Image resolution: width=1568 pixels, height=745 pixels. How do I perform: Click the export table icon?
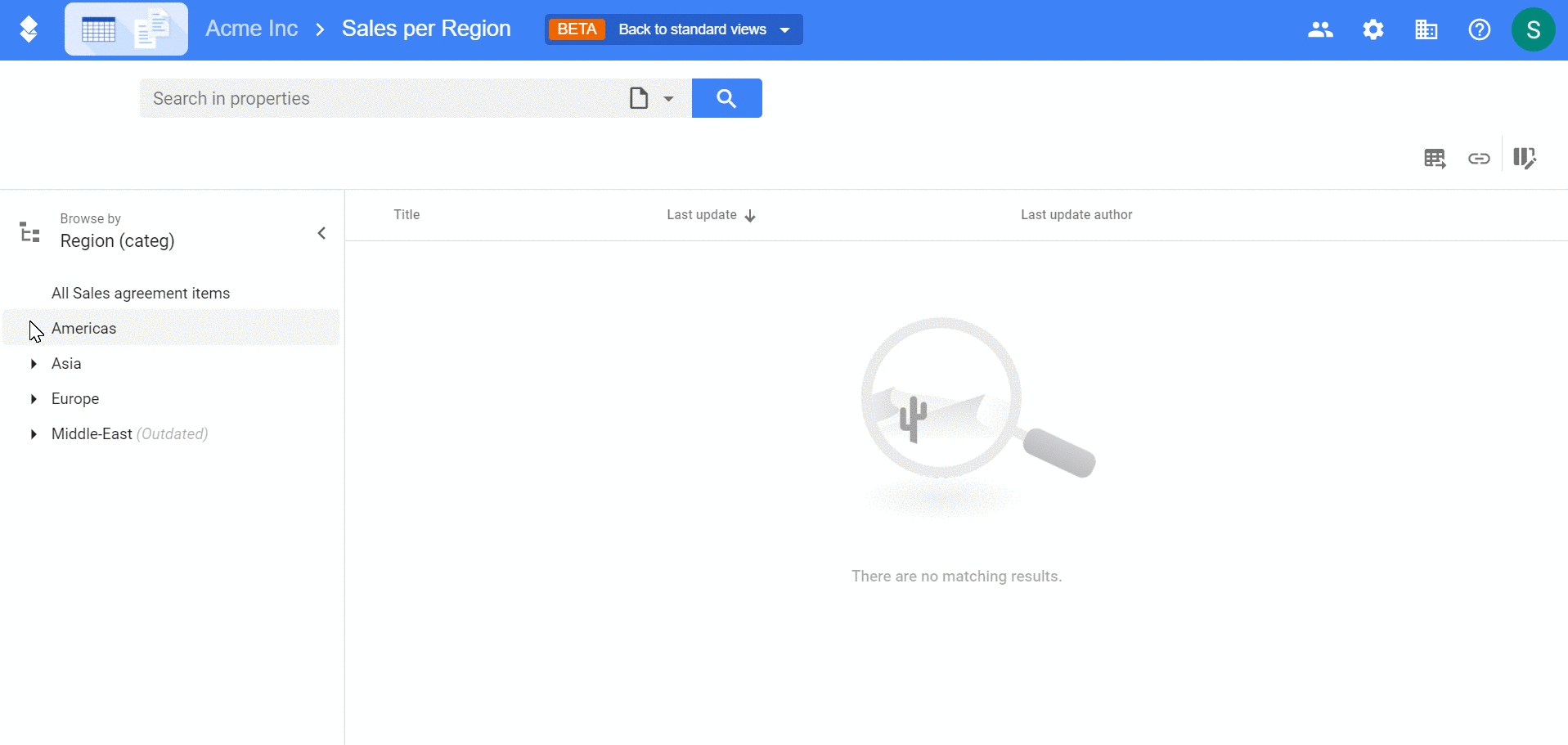click(1435, 158)
